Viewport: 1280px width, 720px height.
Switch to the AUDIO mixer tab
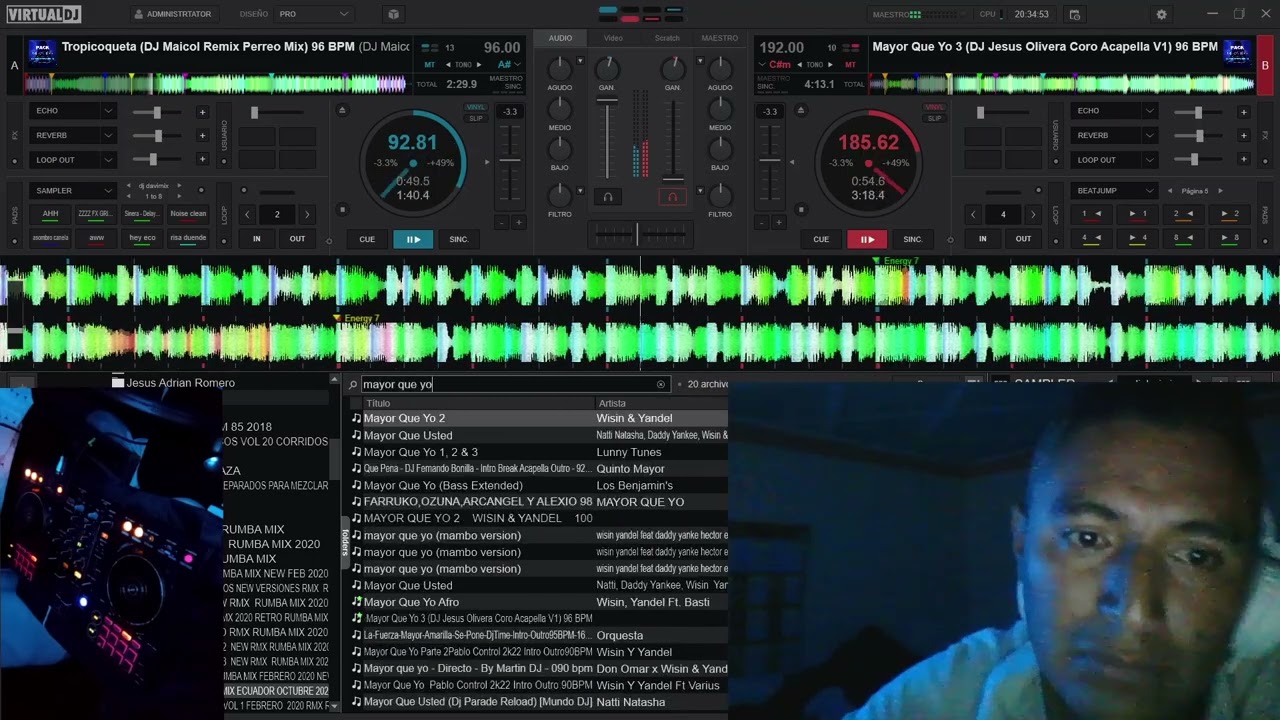click(x=560, y=38)
